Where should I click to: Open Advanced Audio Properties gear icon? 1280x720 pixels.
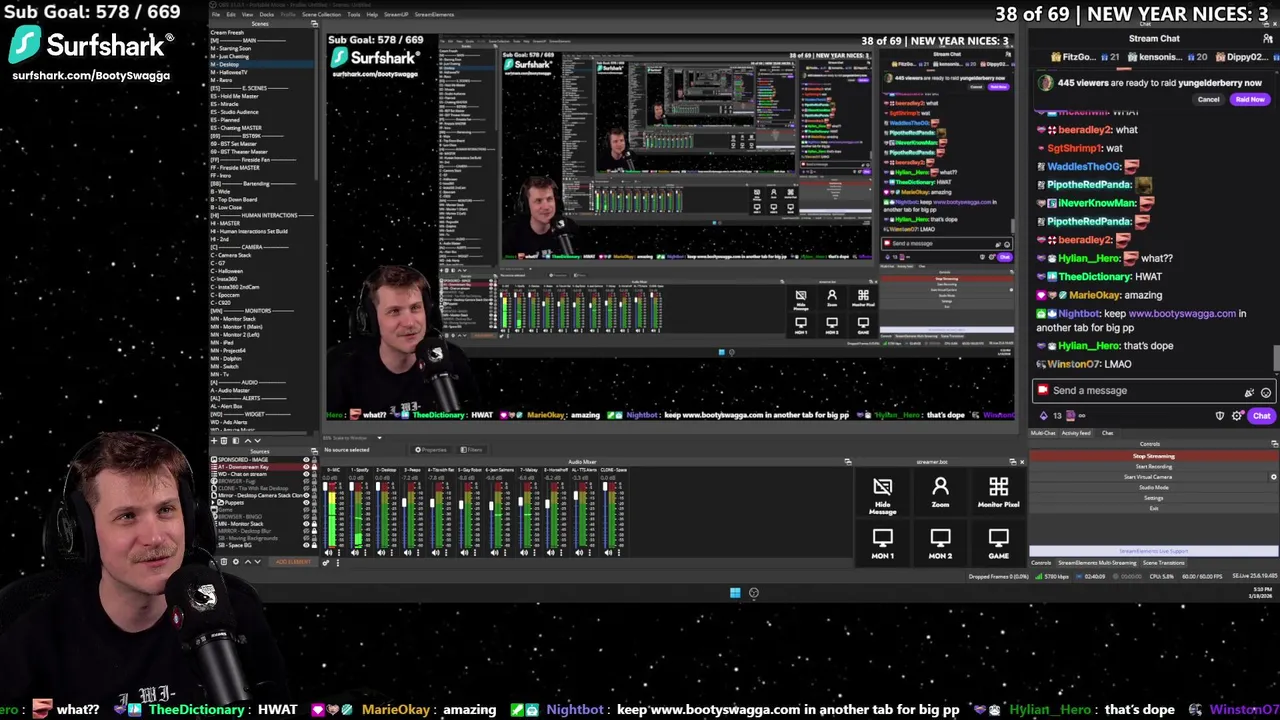coord(326,563)
